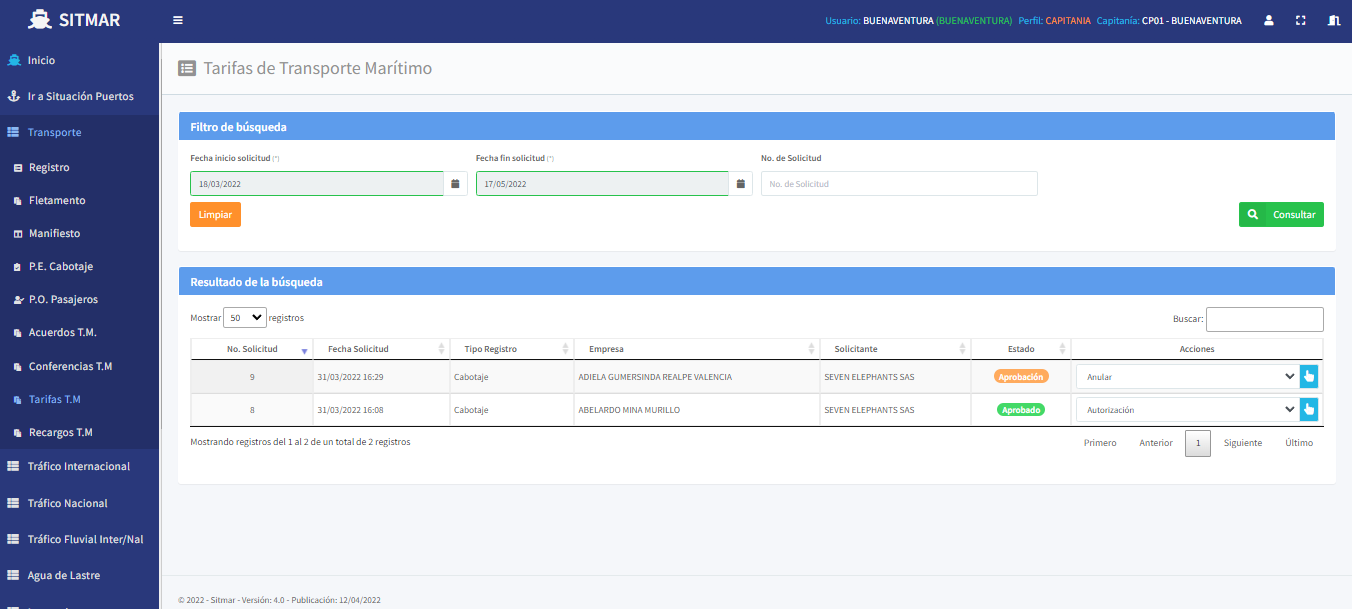Expand the Autorización actions dropdown
Screen dimensions: 1352x609
pyautogui.click(x=1187, y=409)
